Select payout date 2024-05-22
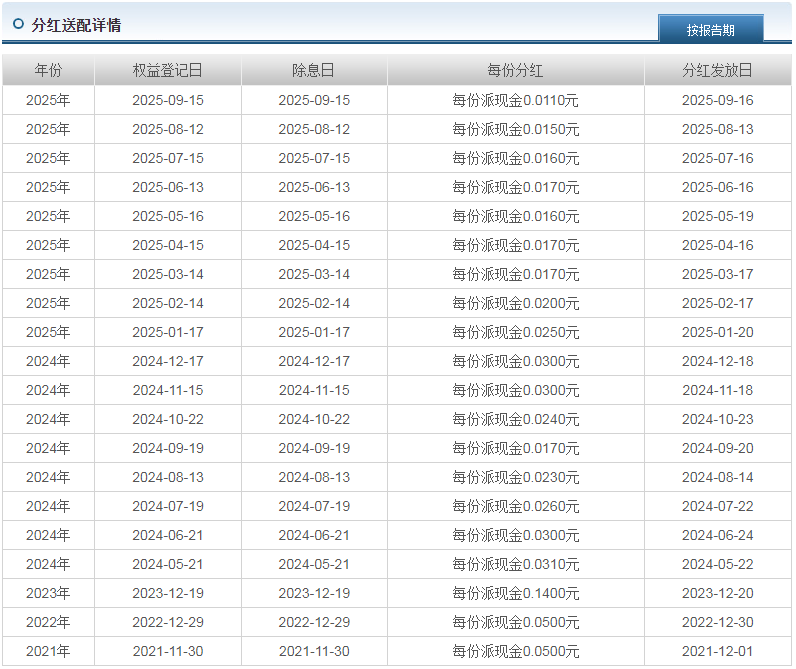This screenshot has width=796, height=669. point(717,564)
